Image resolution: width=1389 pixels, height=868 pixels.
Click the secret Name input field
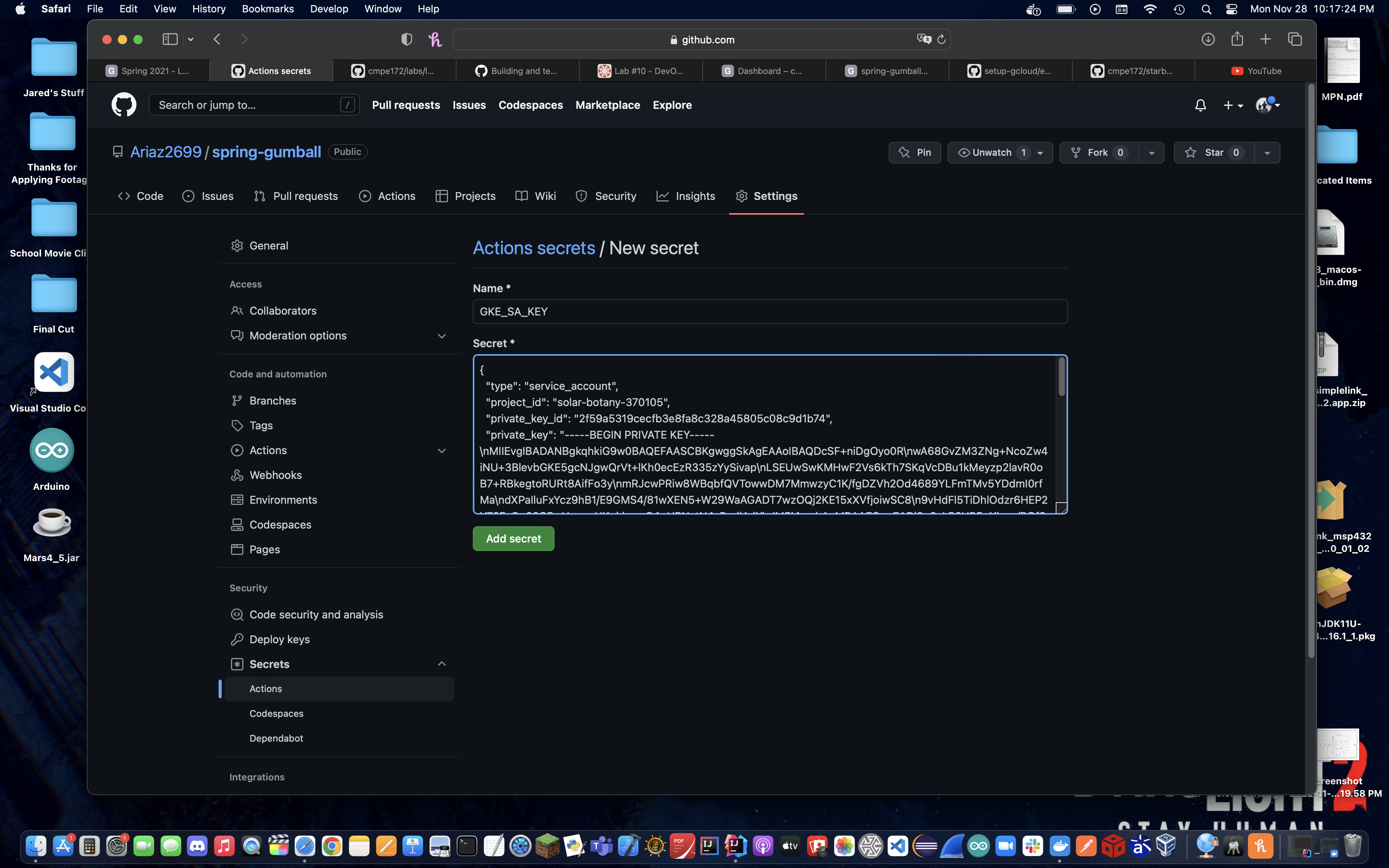pyautogui.click(x=770, y=312)
